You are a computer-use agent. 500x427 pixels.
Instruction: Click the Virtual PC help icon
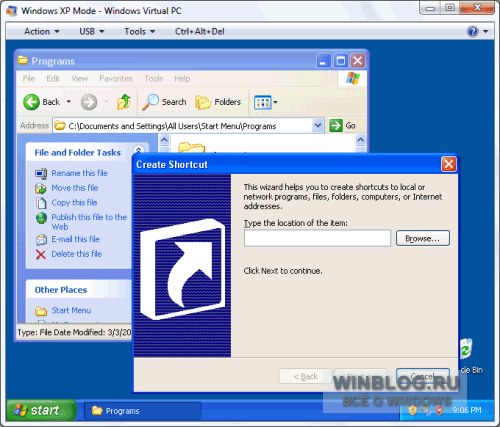[x=473, y=32]
